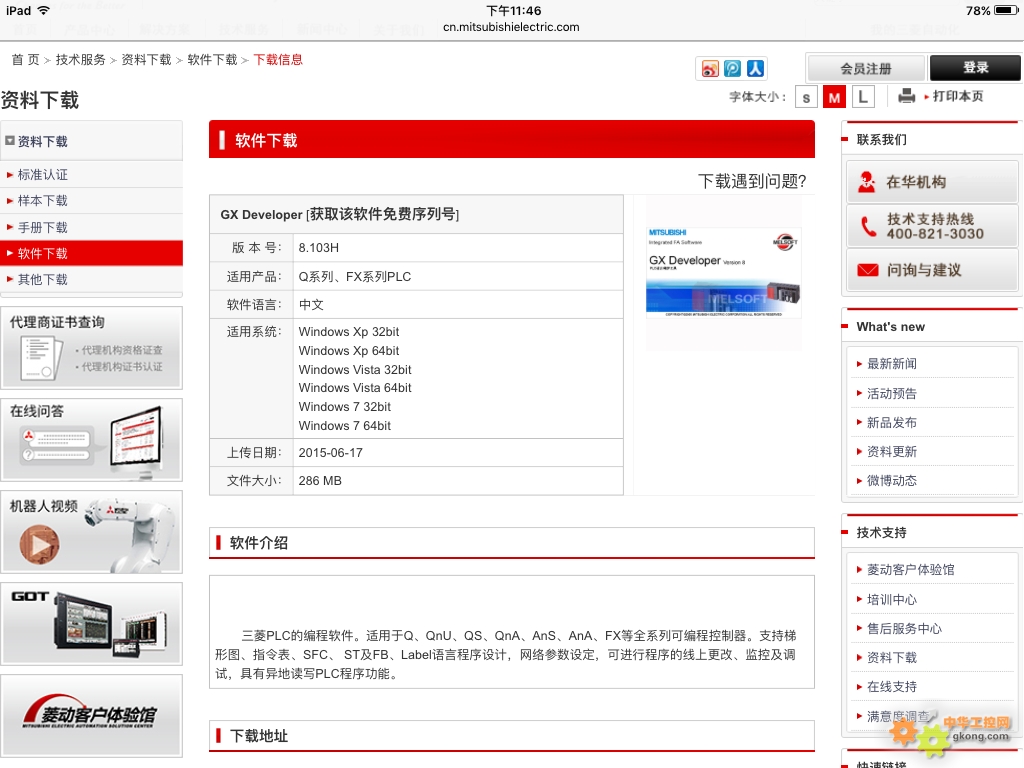Open the 代理商证书查询 banner

[x=91, y=348]
